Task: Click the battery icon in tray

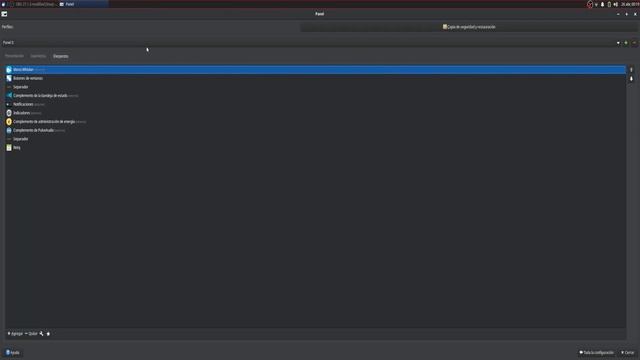Action: [609, 4]
